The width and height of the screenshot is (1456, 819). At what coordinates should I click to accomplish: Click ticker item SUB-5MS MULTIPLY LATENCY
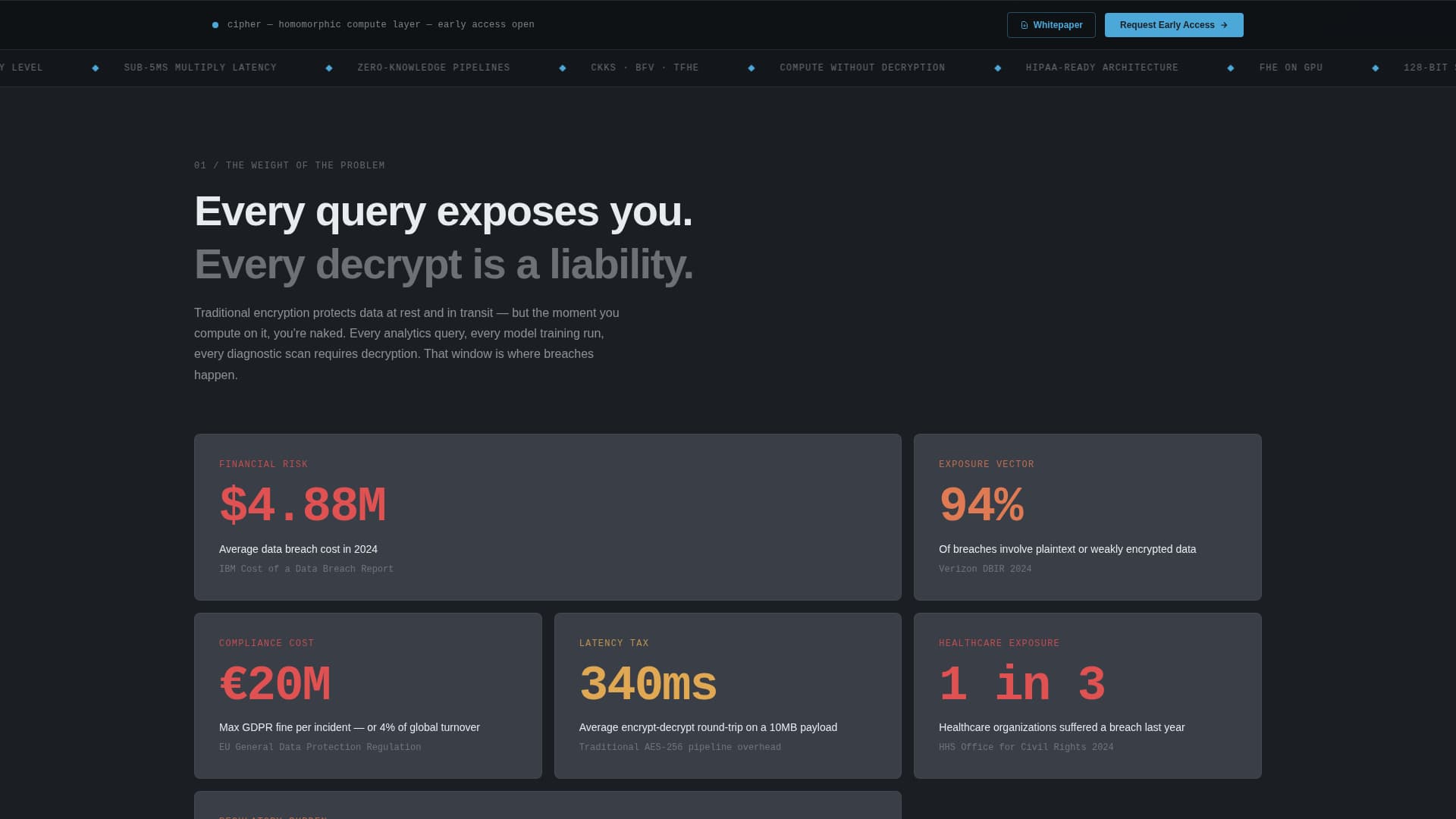200,68
